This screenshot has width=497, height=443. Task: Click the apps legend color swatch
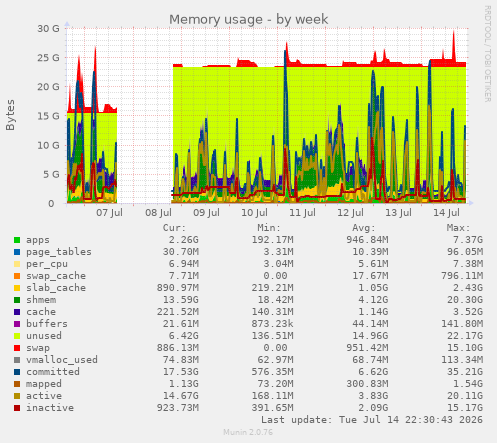click(17, 240)
